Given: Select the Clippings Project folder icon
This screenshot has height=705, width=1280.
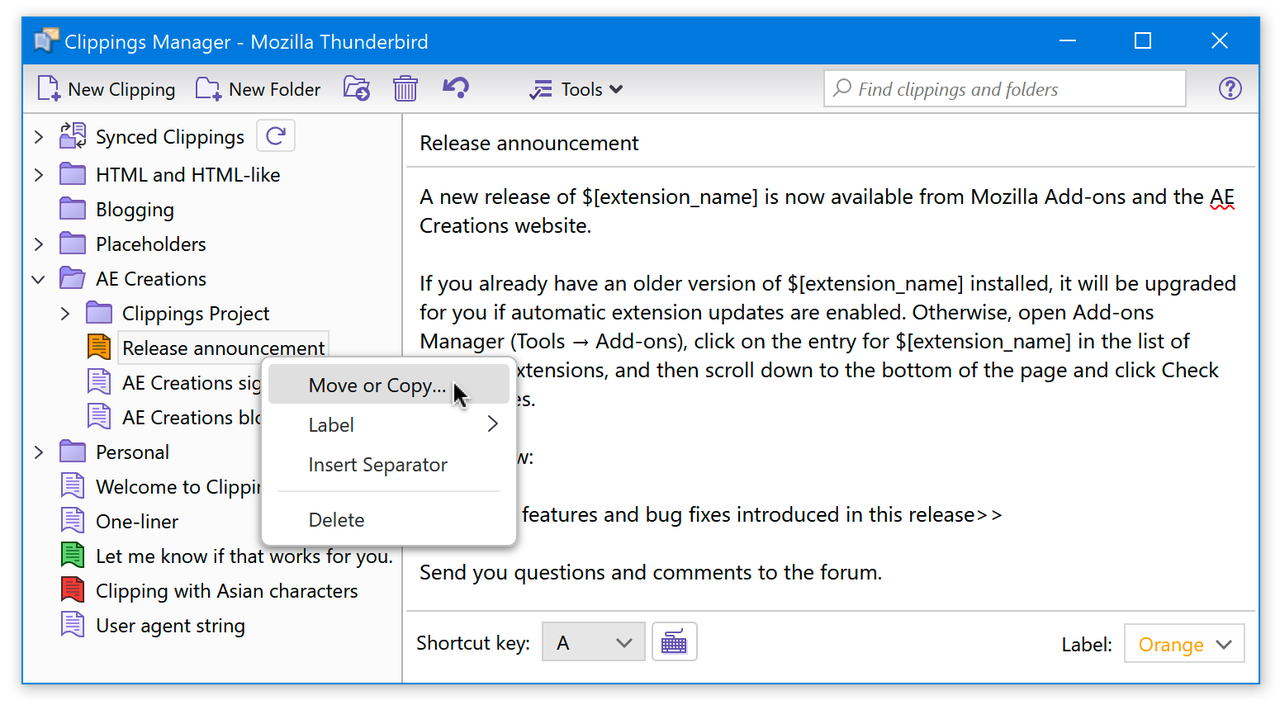Looking at the screenshot, I should tap(99, 313).
